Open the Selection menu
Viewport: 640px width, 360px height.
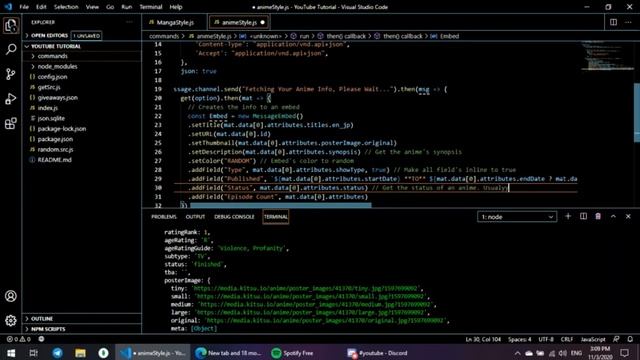coord(66,7)
